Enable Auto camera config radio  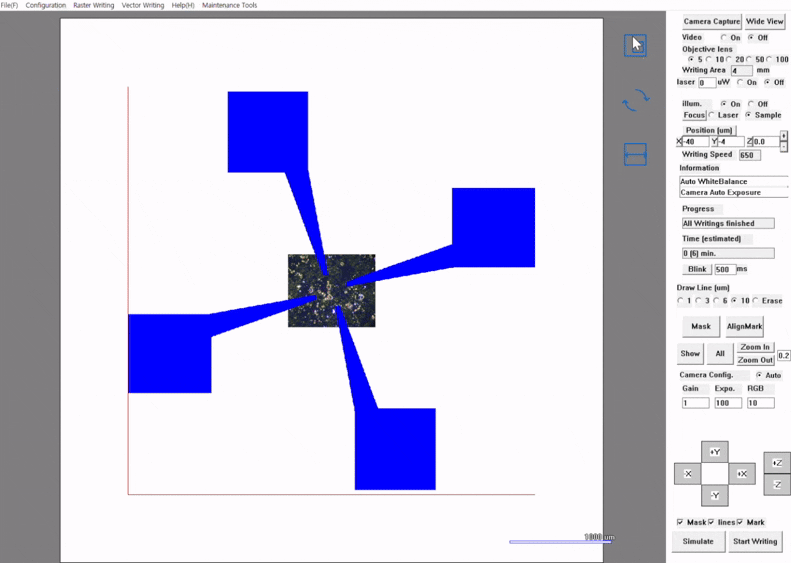point(759,375)
